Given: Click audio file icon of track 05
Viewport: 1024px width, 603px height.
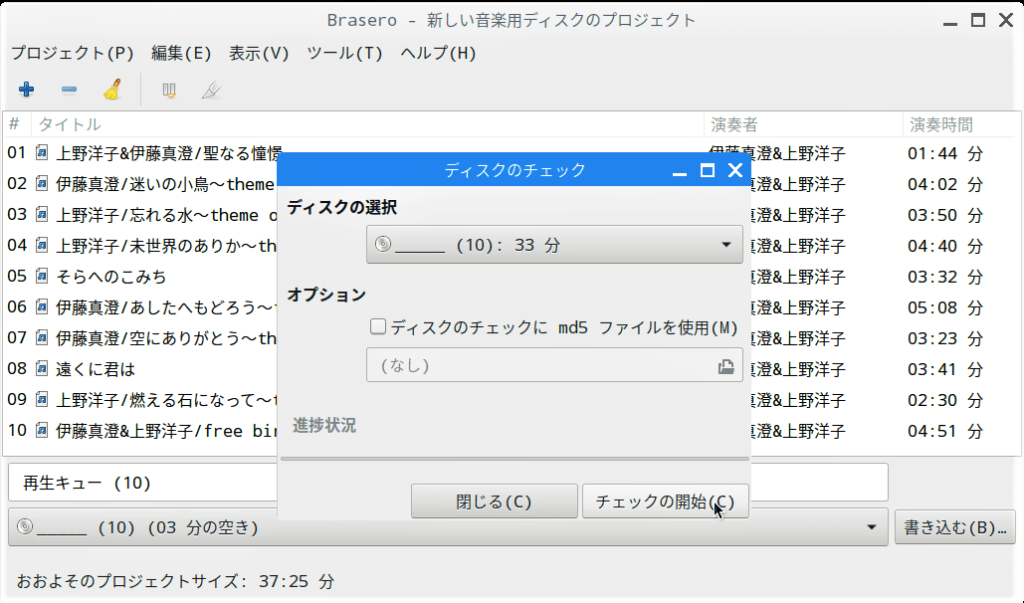Looking at the screenshot, I should click(42, 276).
